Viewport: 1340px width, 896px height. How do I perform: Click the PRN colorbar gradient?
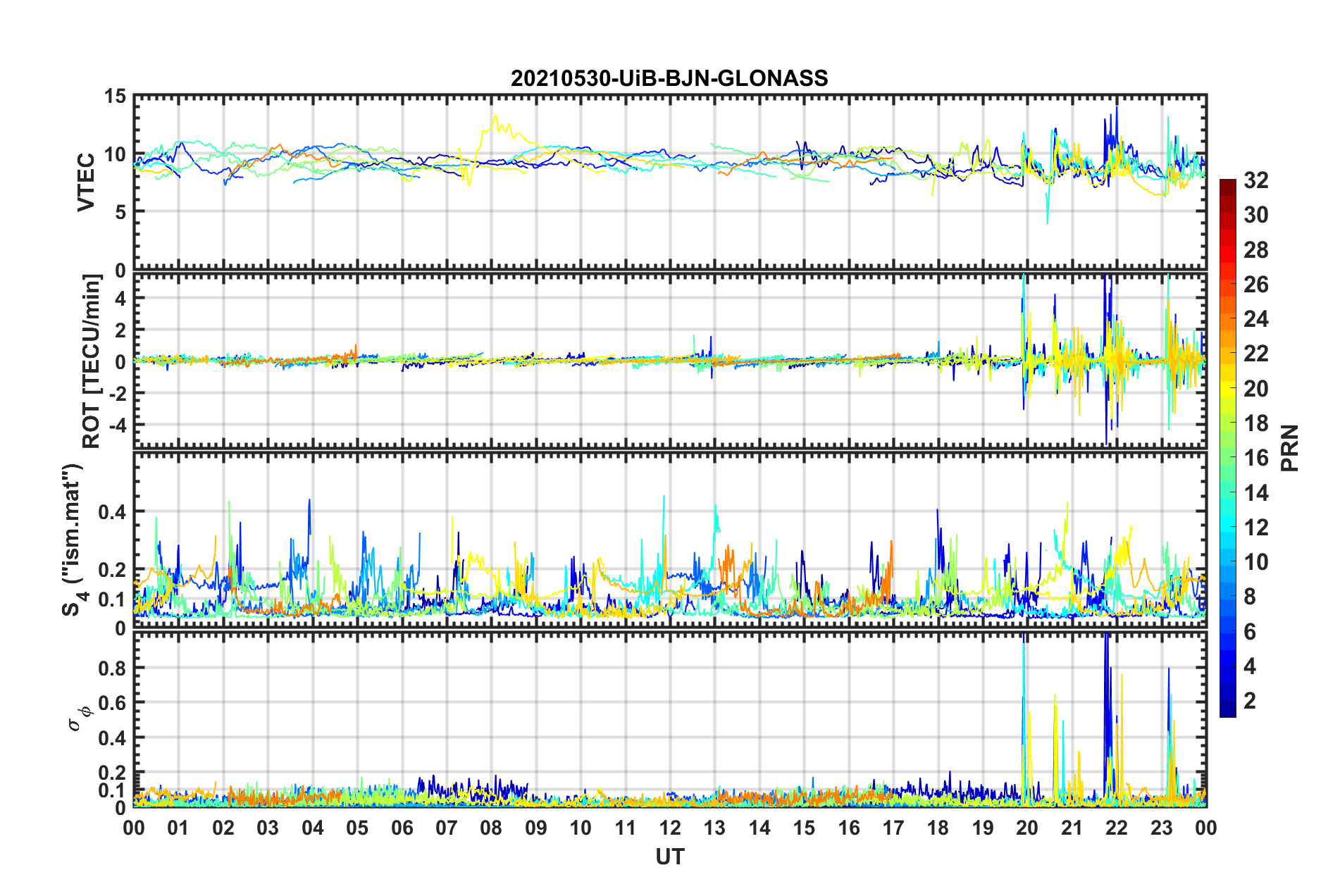pos(1227,448)
